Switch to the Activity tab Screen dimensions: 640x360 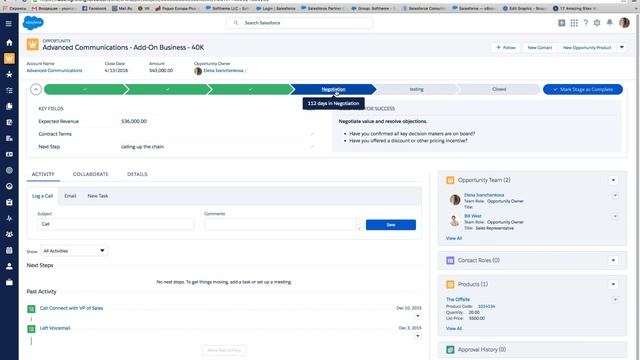(43, 174)
